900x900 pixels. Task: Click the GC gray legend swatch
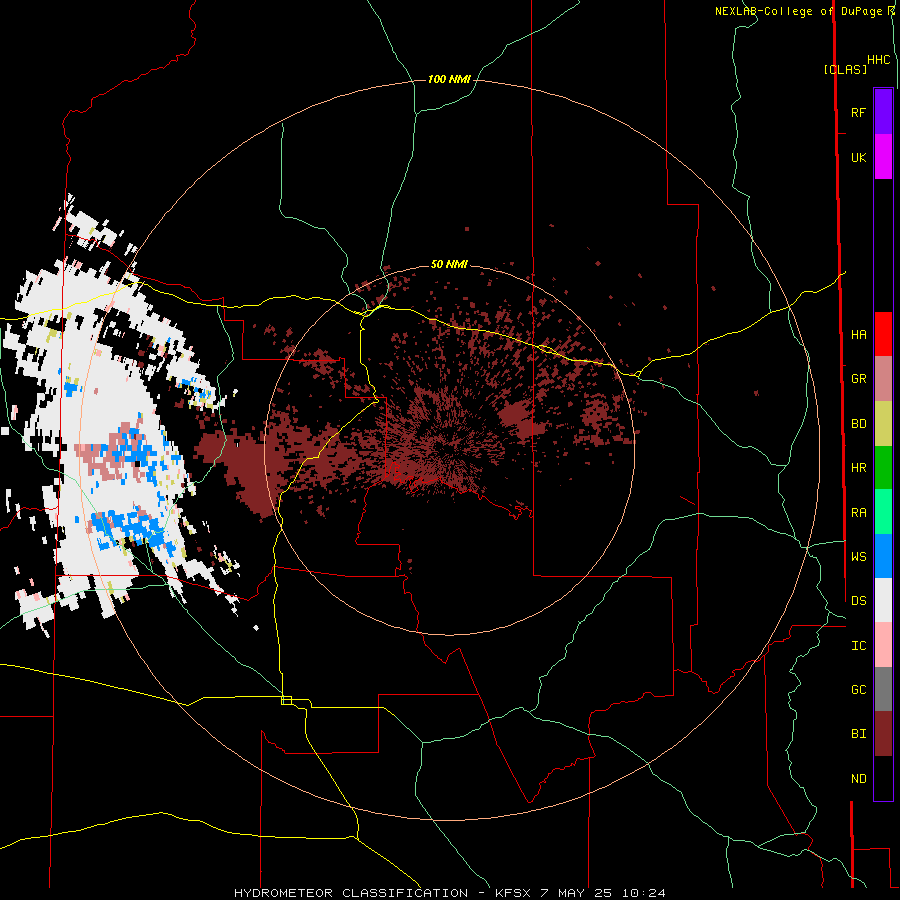tap(883, 689)
